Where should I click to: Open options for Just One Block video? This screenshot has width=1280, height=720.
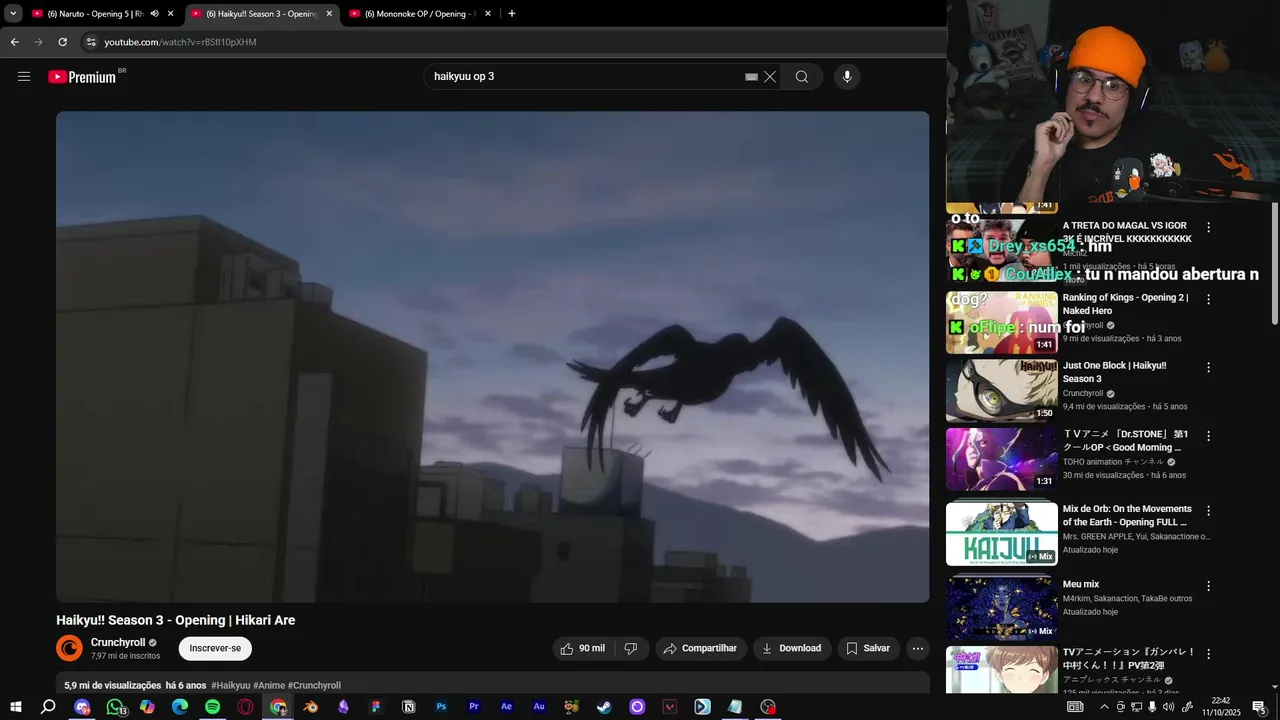coord(1208,367)
